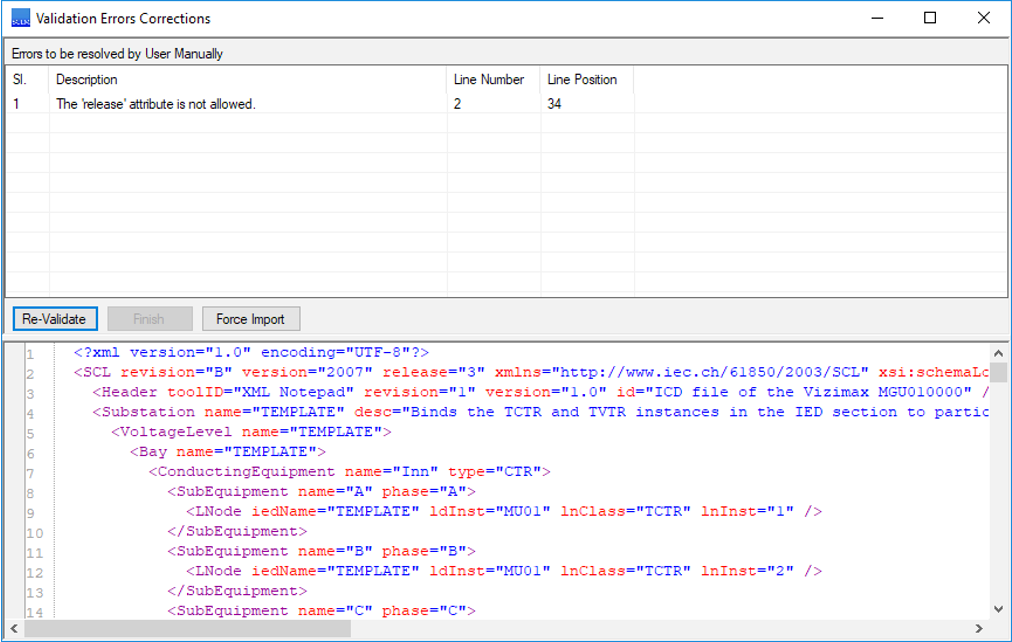The width and height of the screenshot is (1012, 642).
Task: Select the Line Position value 34
Action: 554,104
